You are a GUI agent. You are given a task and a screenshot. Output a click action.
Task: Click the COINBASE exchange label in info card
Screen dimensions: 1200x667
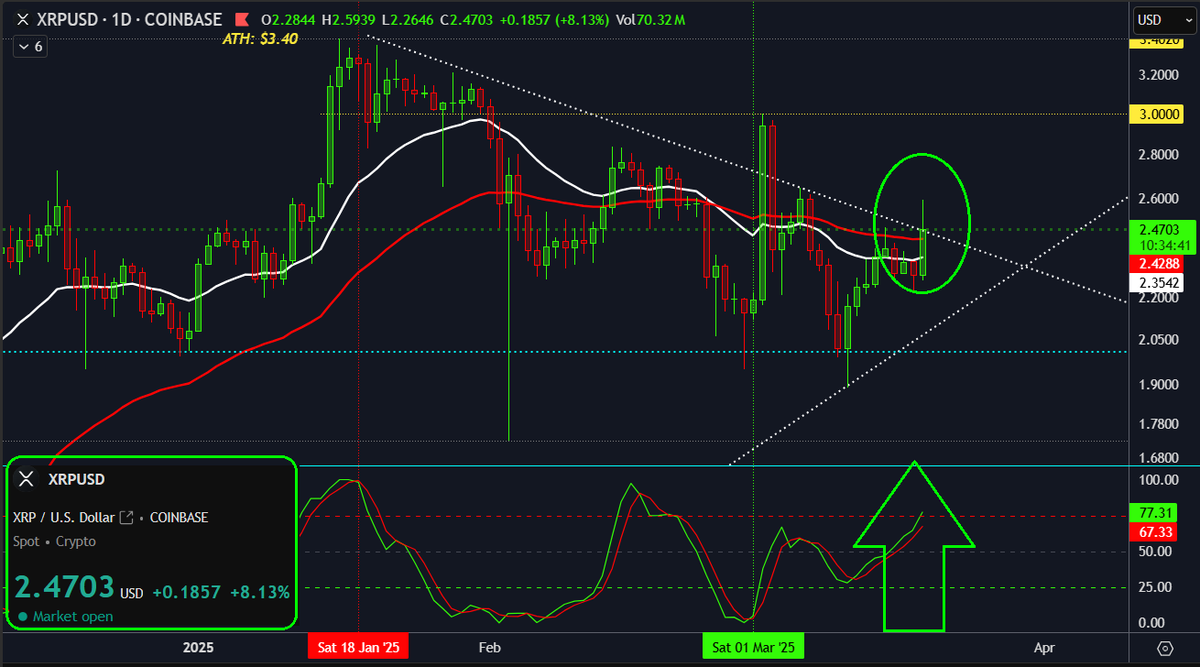(x=178, y=517)
